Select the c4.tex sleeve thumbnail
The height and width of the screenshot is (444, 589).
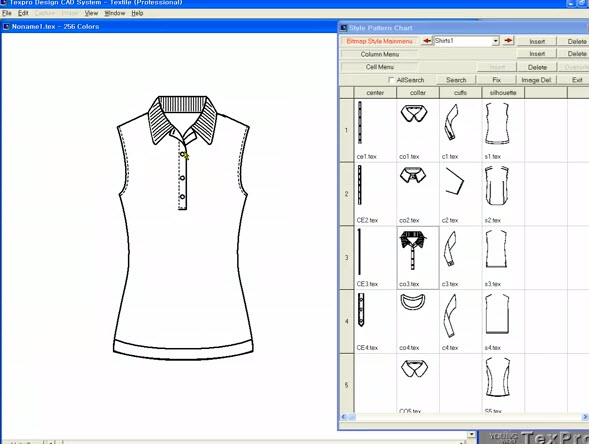[450, 316]
